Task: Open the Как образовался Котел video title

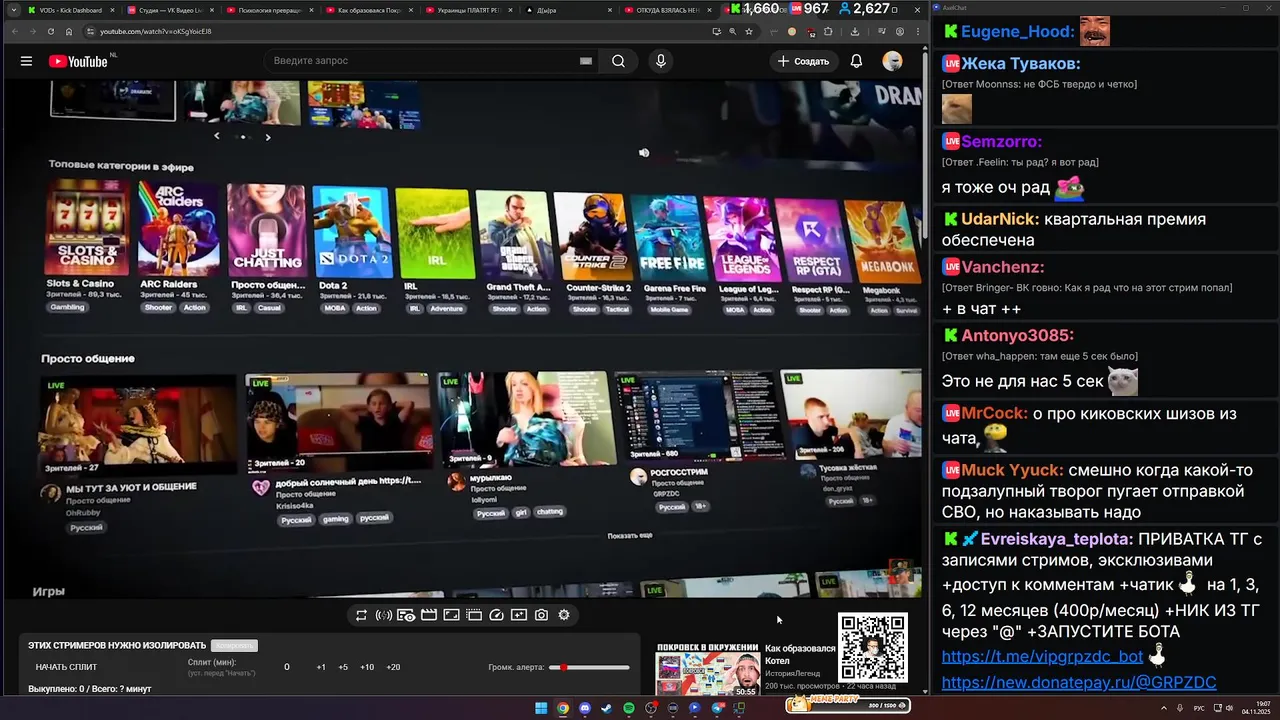Action: click(800, 654)
